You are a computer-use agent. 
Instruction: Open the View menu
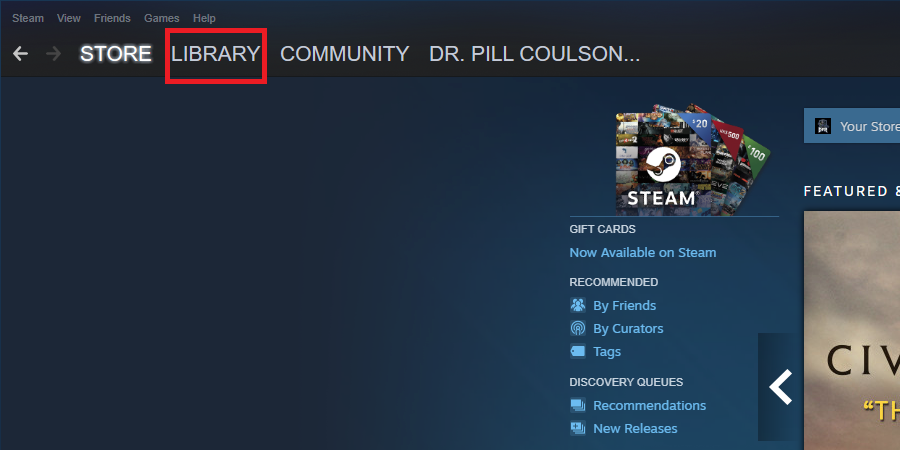coord(69,18)
